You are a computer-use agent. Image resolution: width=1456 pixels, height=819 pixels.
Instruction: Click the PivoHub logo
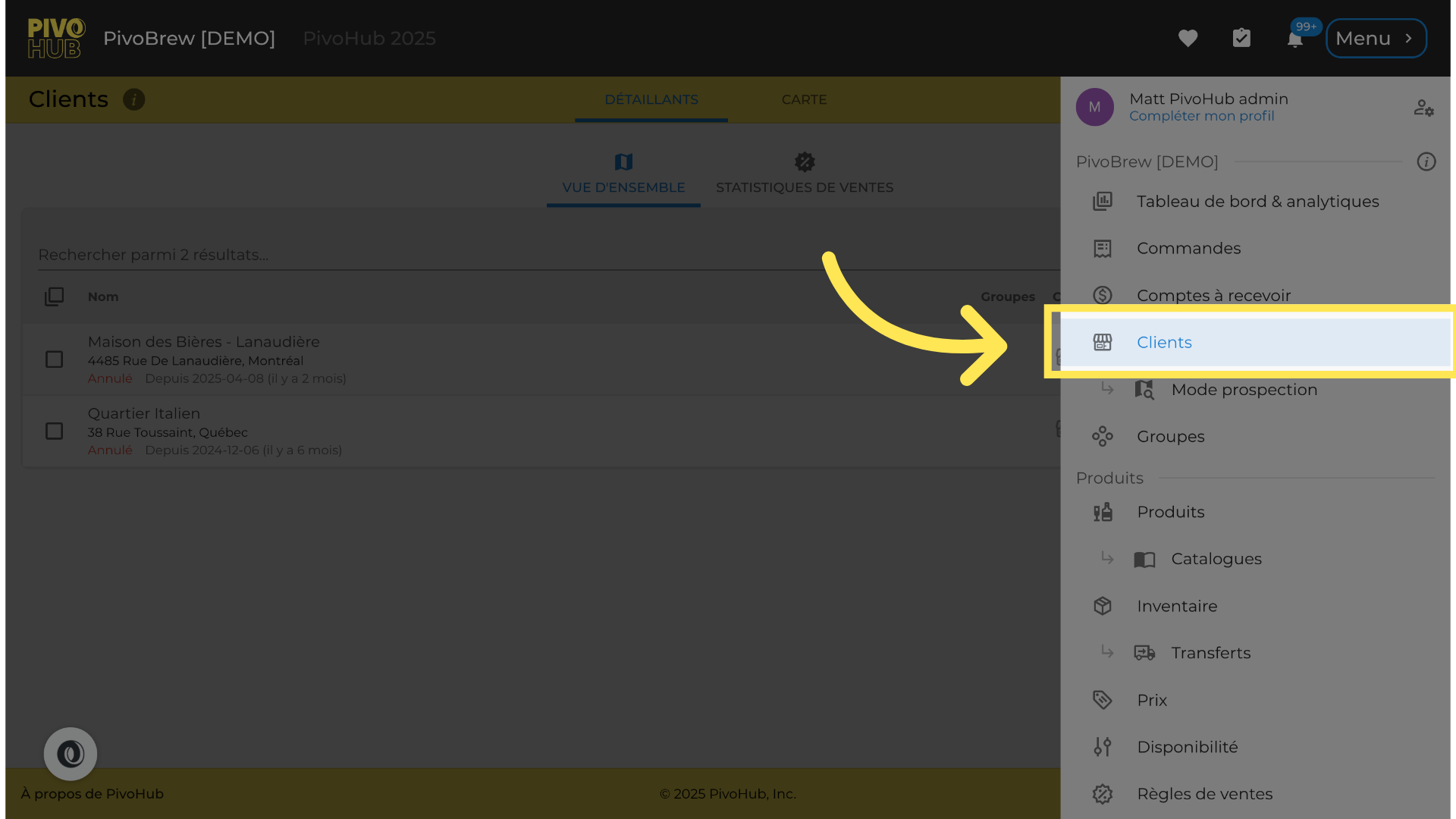56,38
